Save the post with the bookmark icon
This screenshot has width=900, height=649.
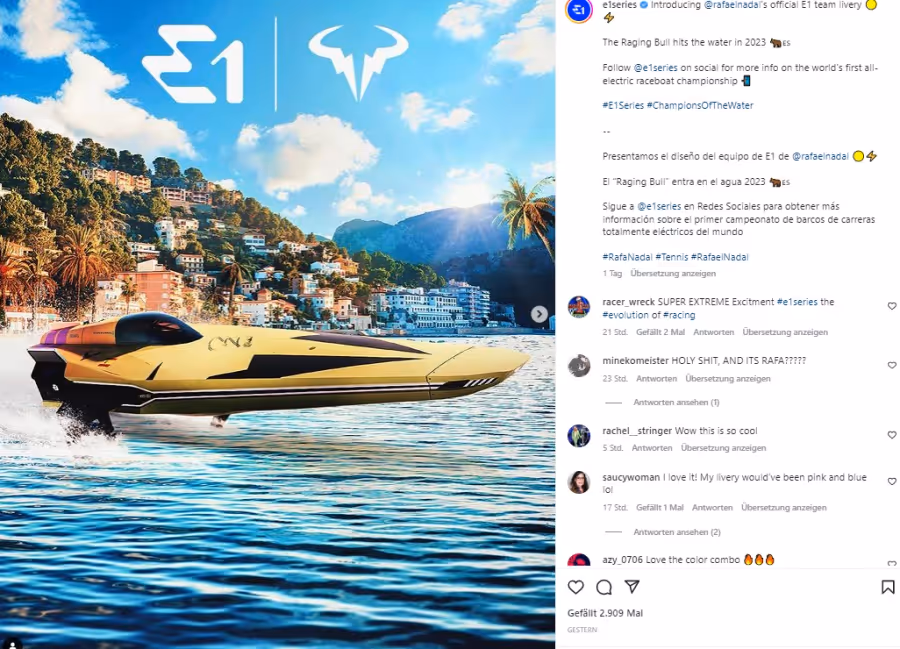tap(887, 587)
